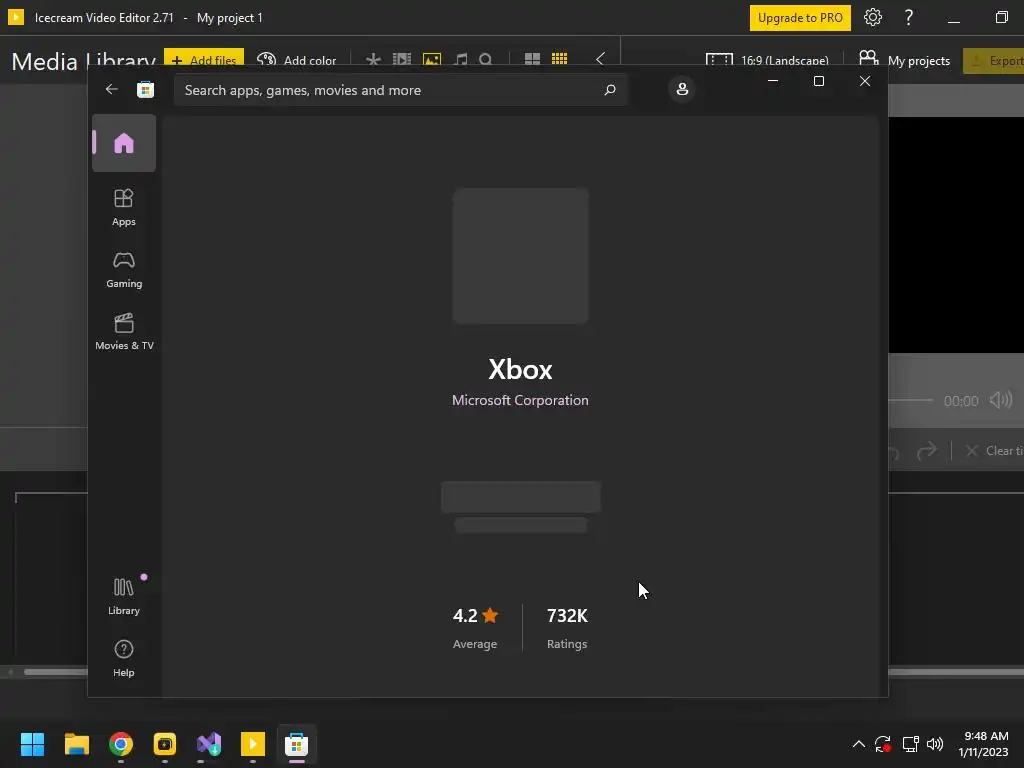1024x768 pixels.
Task: Open the Windows Start menu
Action: click(32, 744)
